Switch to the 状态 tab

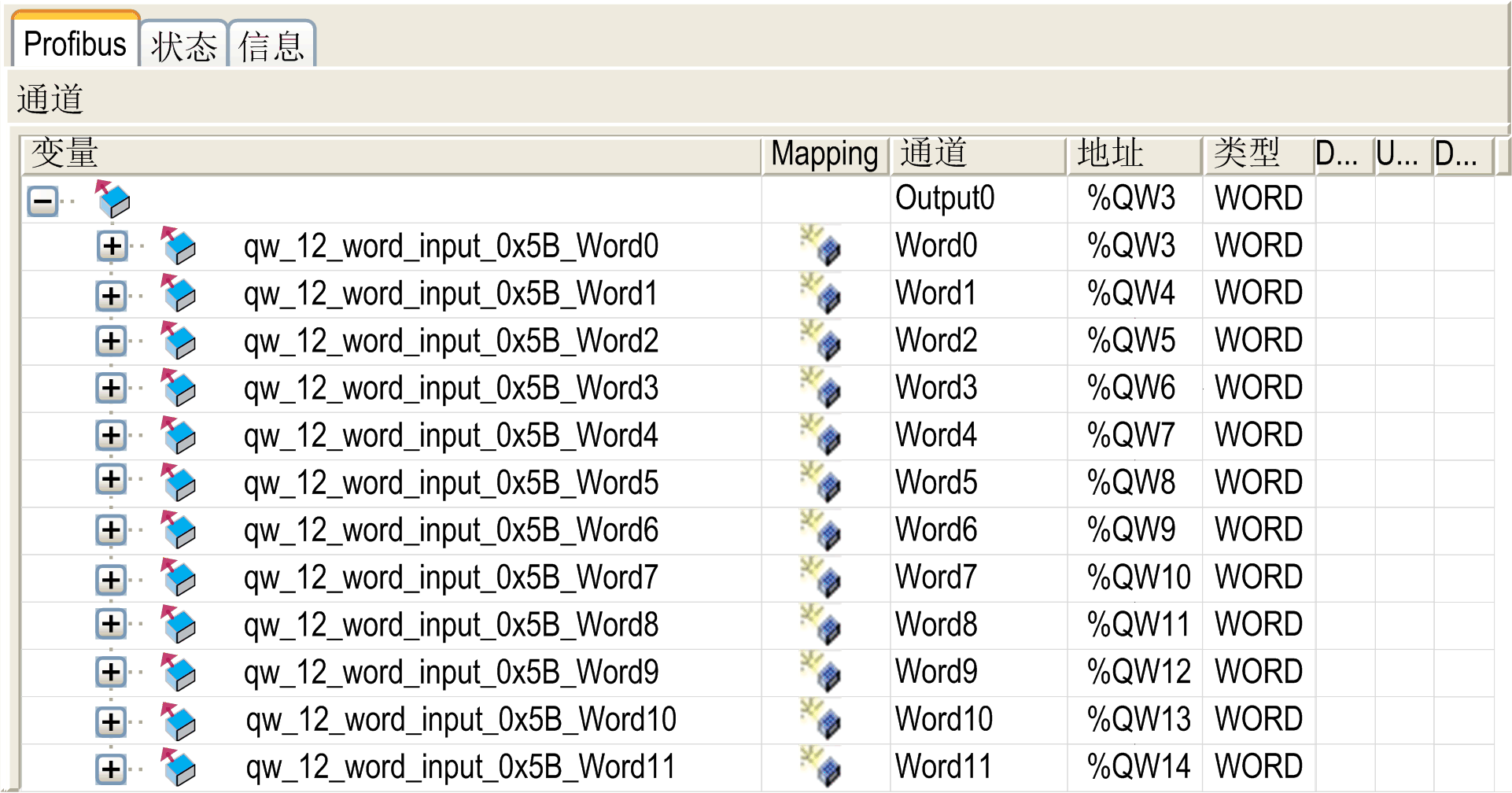click(183, 46)
